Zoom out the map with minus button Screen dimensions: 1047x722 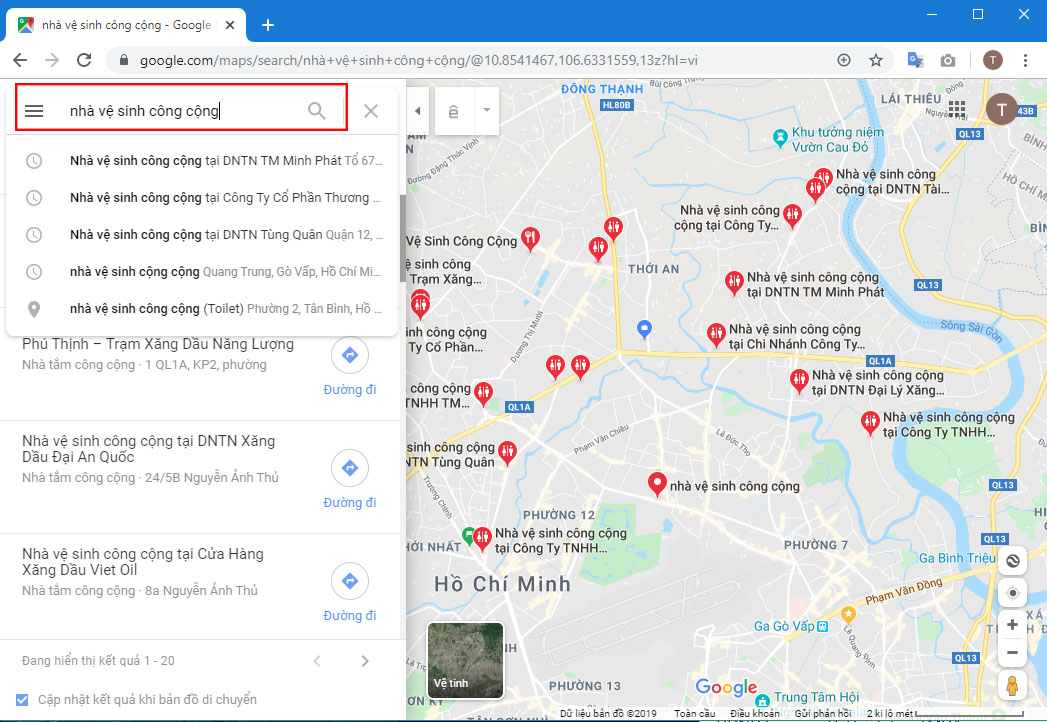click(1012, 653)
